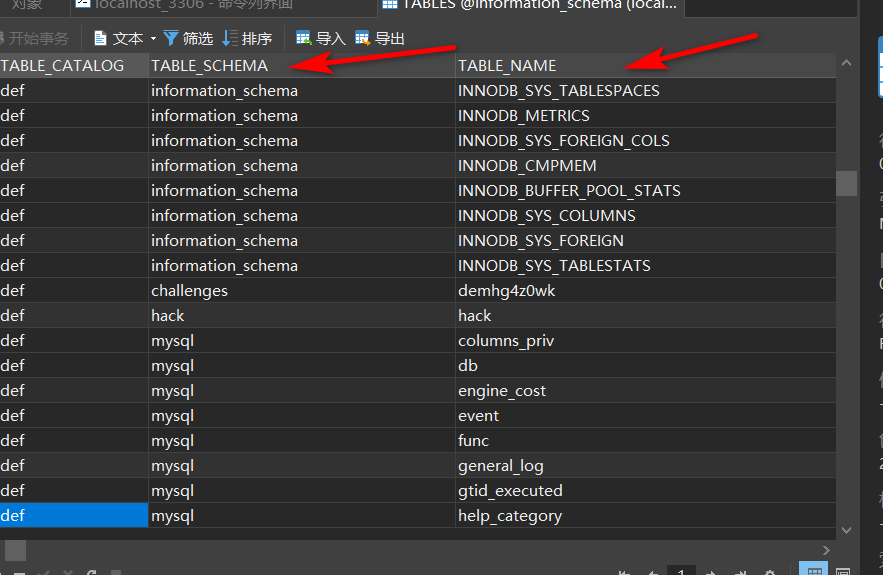Select the help_category cell
This screenshot has height=575, width=883.
[645, 515]
